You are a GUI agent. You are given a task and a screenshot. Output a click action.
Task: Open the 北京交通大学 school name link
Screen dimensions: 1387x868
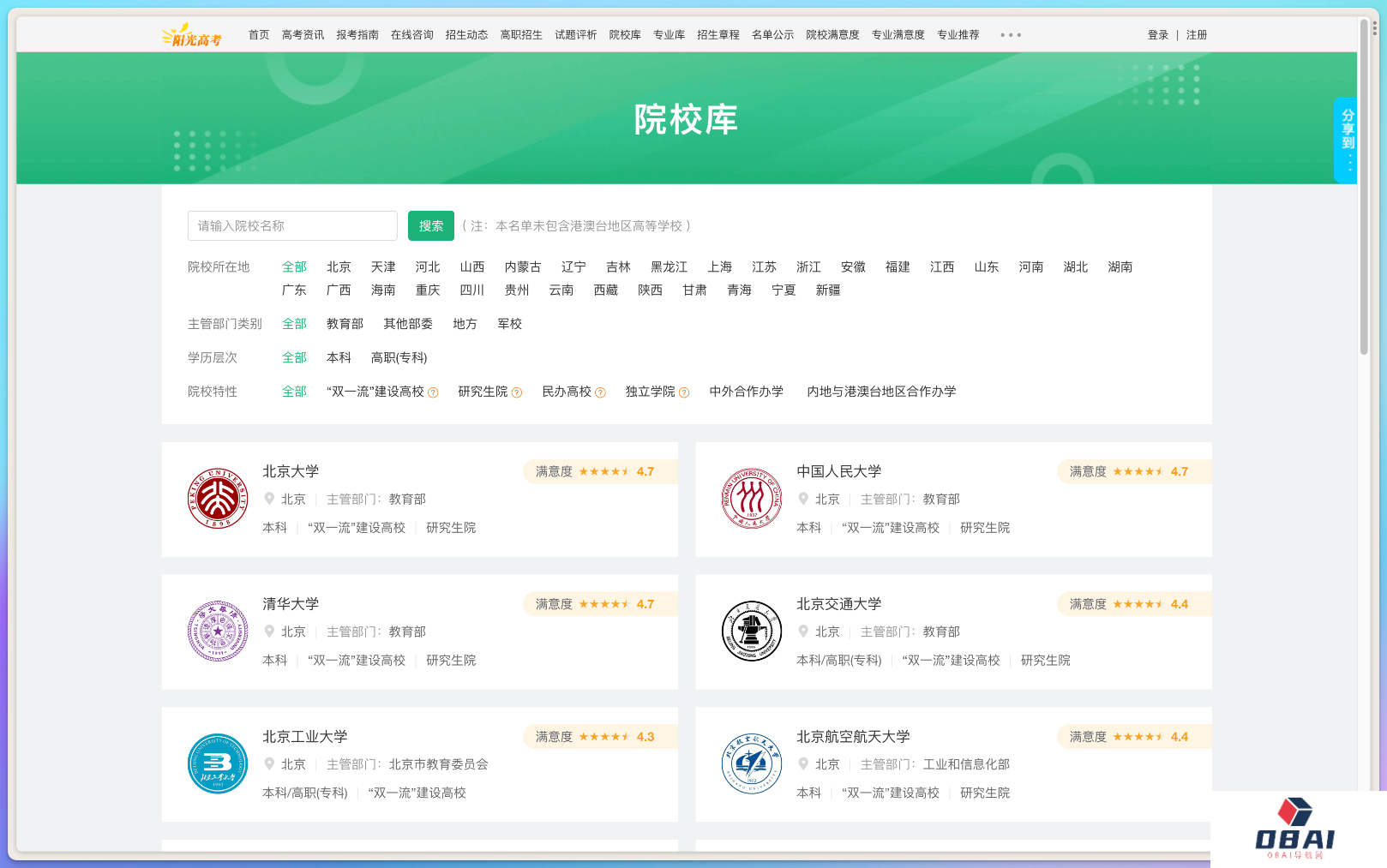pos(839,604)
